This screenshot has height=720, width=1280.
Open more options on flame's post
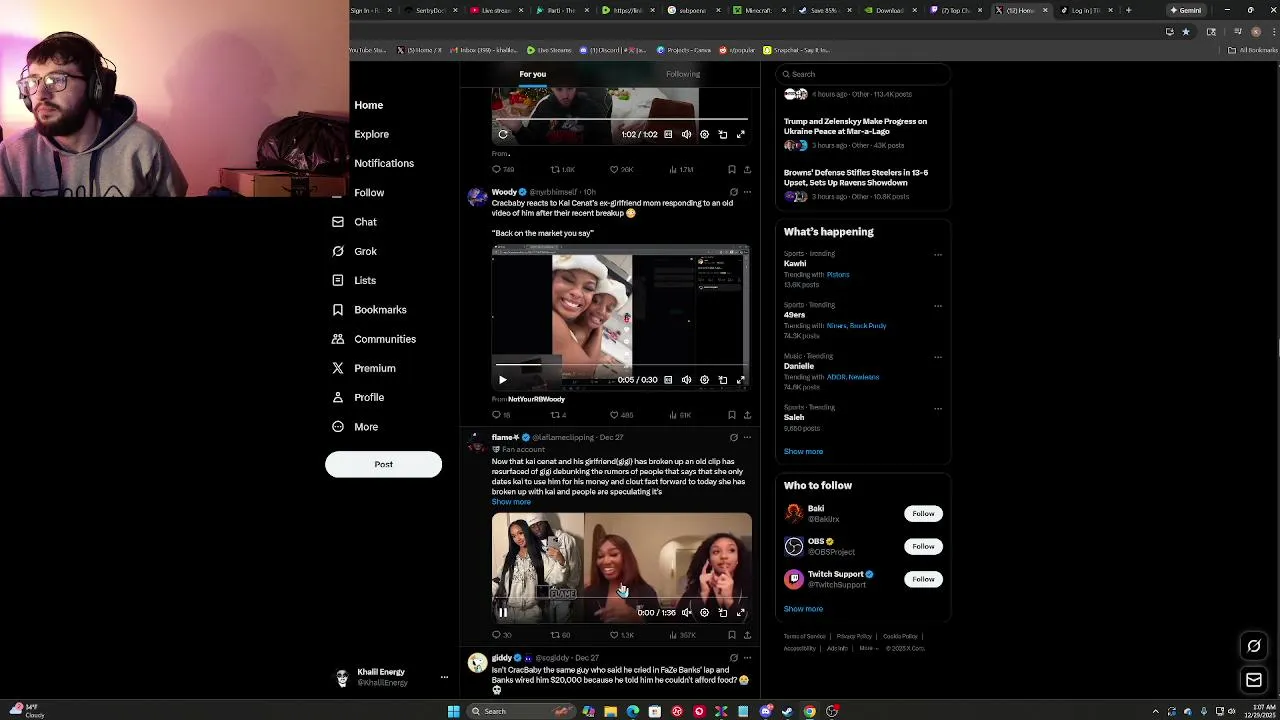(747, 437)
